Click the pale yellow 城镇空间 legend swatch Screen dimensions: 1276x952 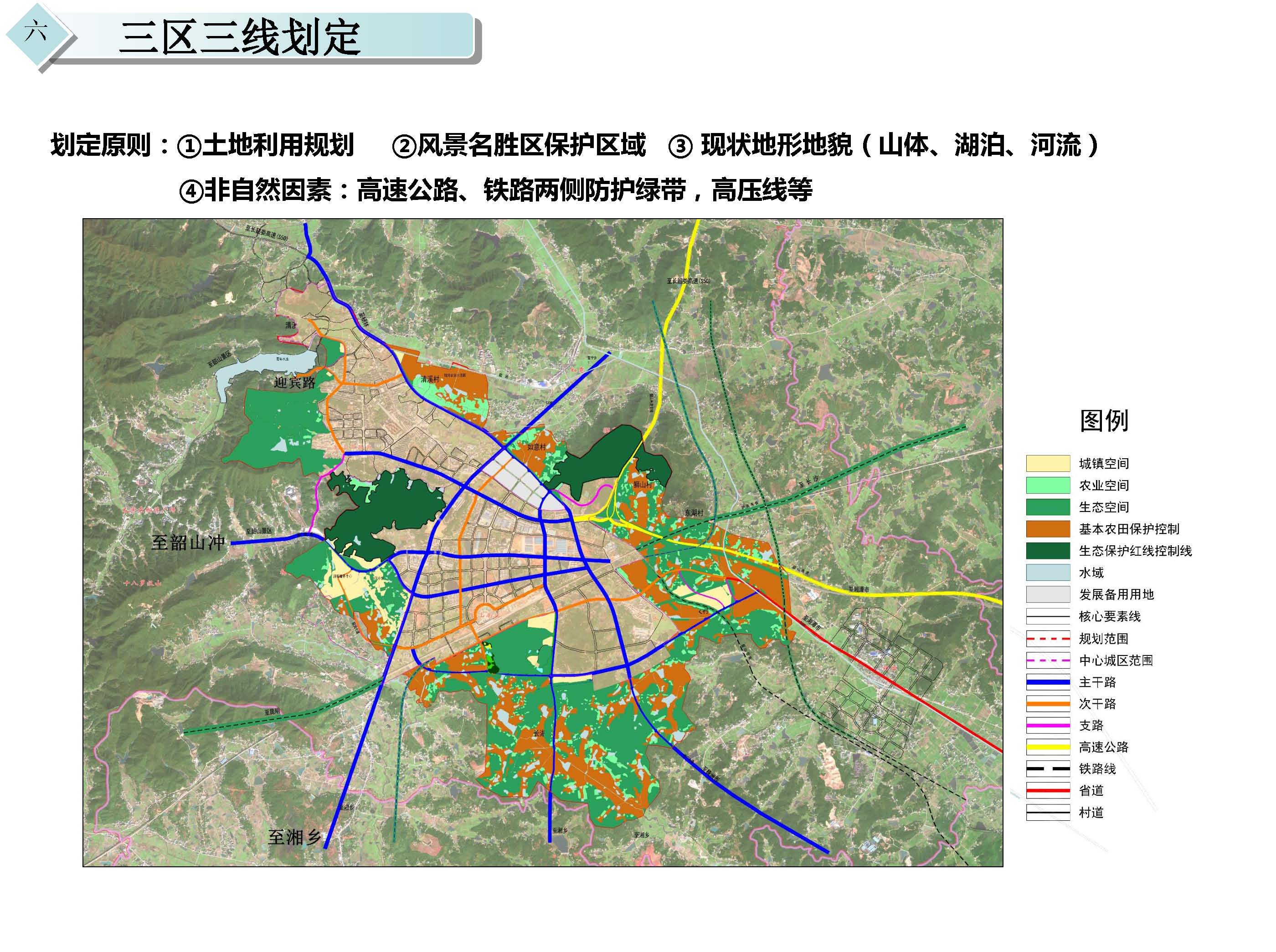click(x=1048, y=463)
